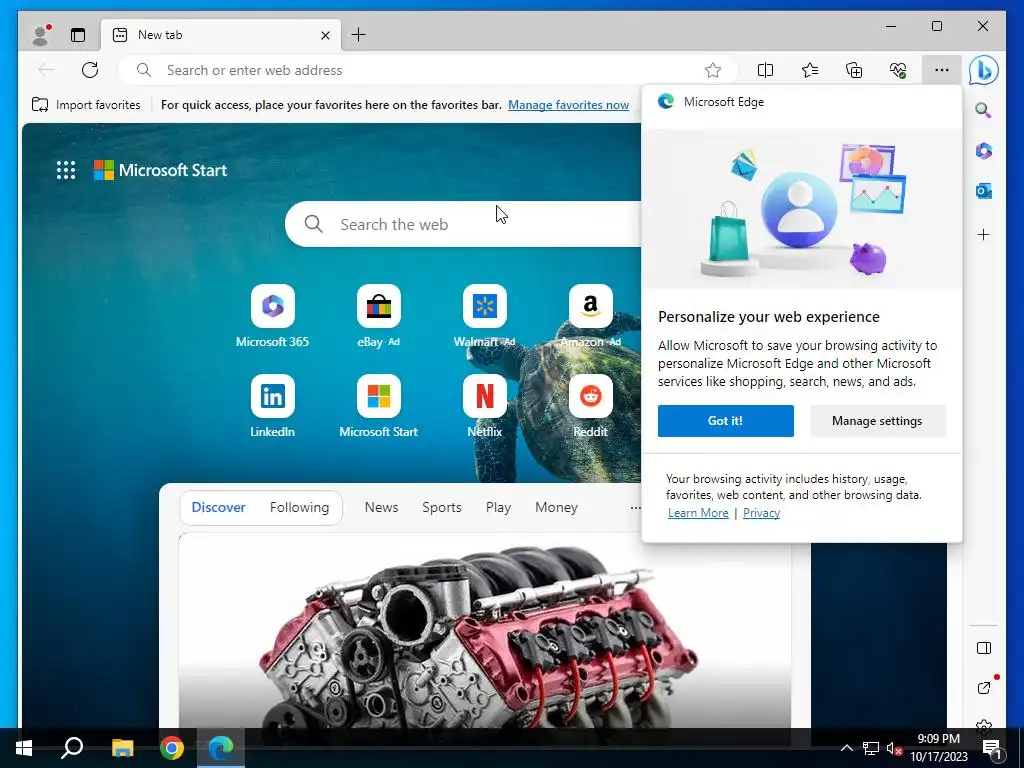Refresh the page
1024x768 pixels.
pos(90,70)
